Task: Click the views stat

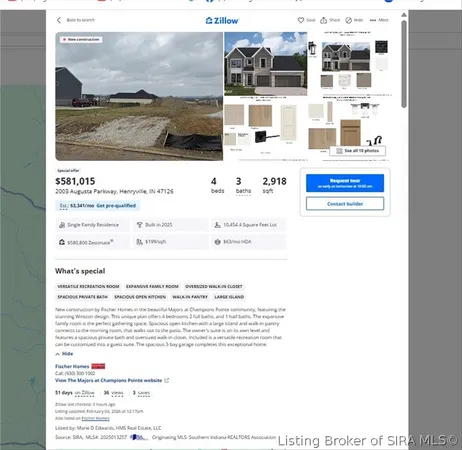Action: pyautogui.click(x=117, y=393)
